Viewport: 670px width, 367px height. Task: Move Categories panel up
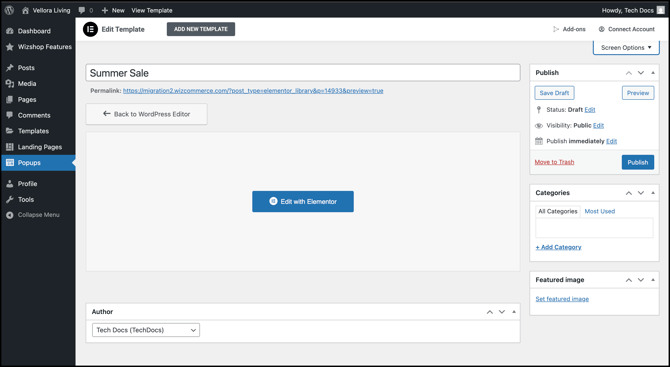coord(629,193)
